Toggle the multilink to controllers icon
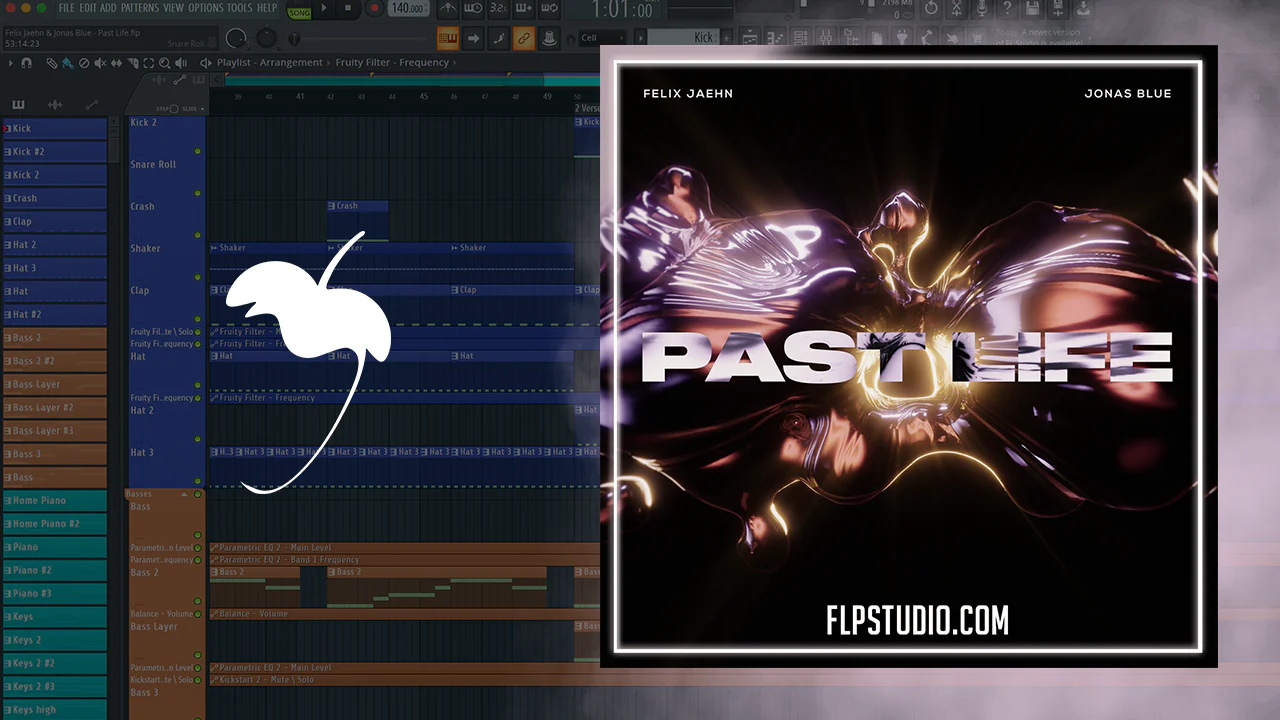Image resolution: width=1280 pixels, height=720 pixels. 523,39
